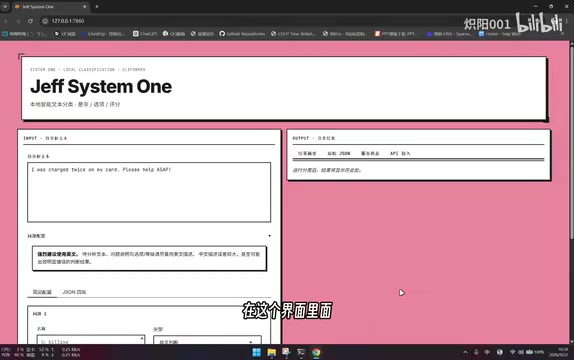Viewport: 574px width, 360px height.
Task: Open the Windows Start menu
Action: click(257, 352)
